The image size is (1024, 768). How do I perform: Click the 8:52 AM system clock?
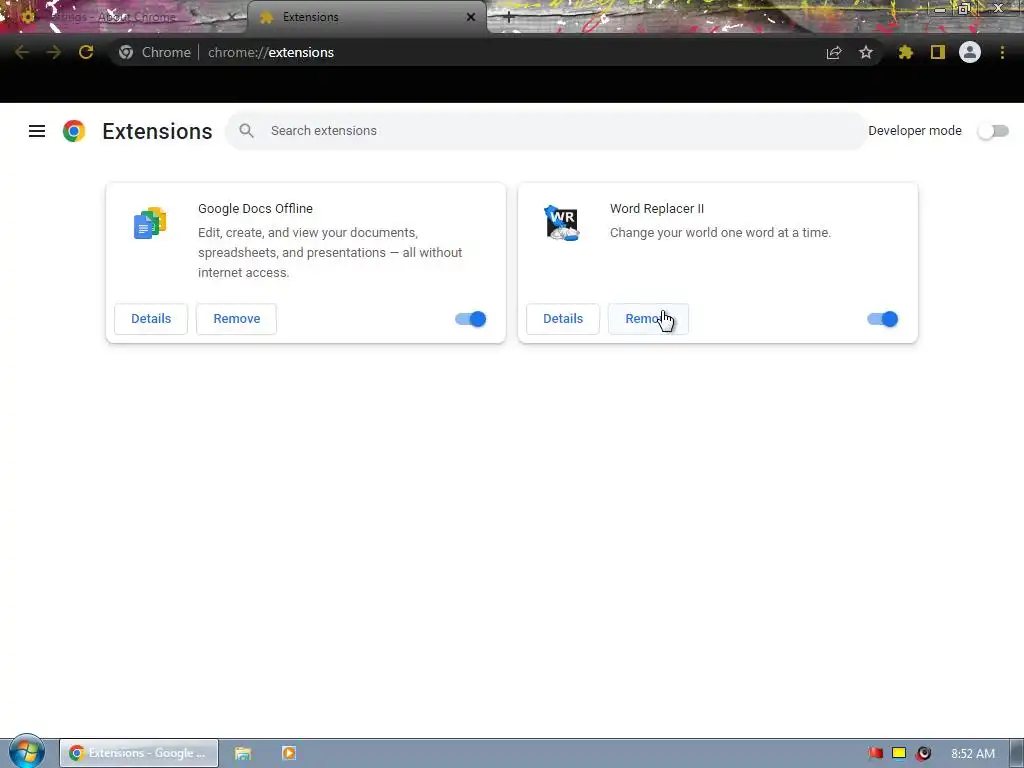(973, 753)
